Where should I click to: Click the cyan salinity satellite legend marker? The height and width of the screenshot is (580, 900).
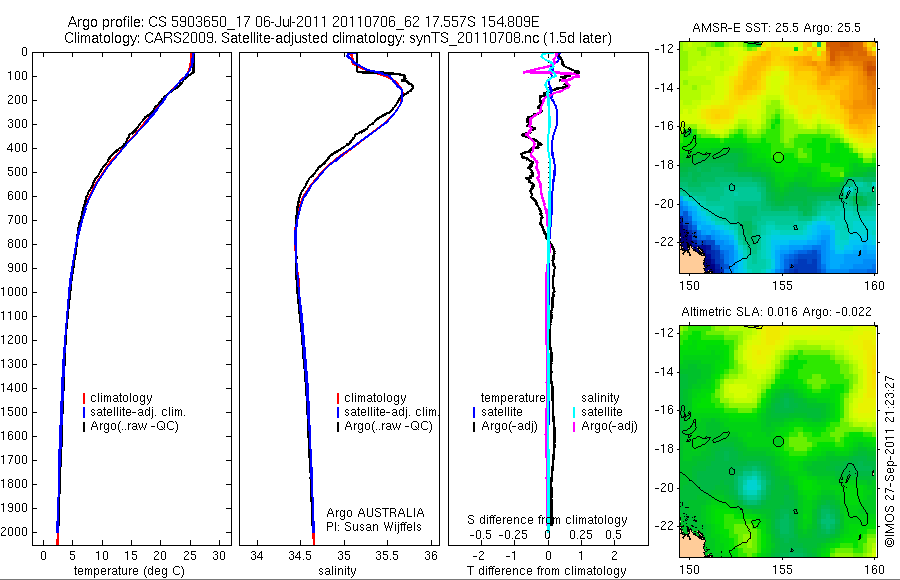point(574,412)
